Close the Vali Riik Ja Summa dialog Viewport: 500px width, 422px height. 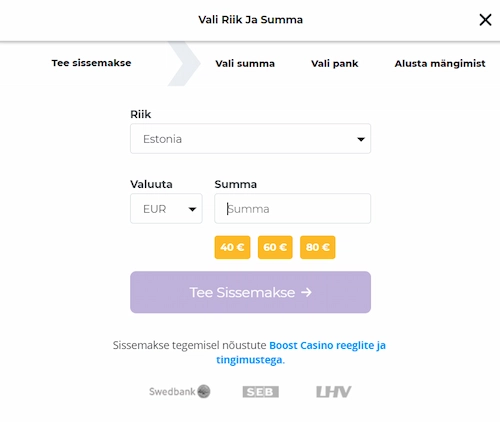click(485, 20)
